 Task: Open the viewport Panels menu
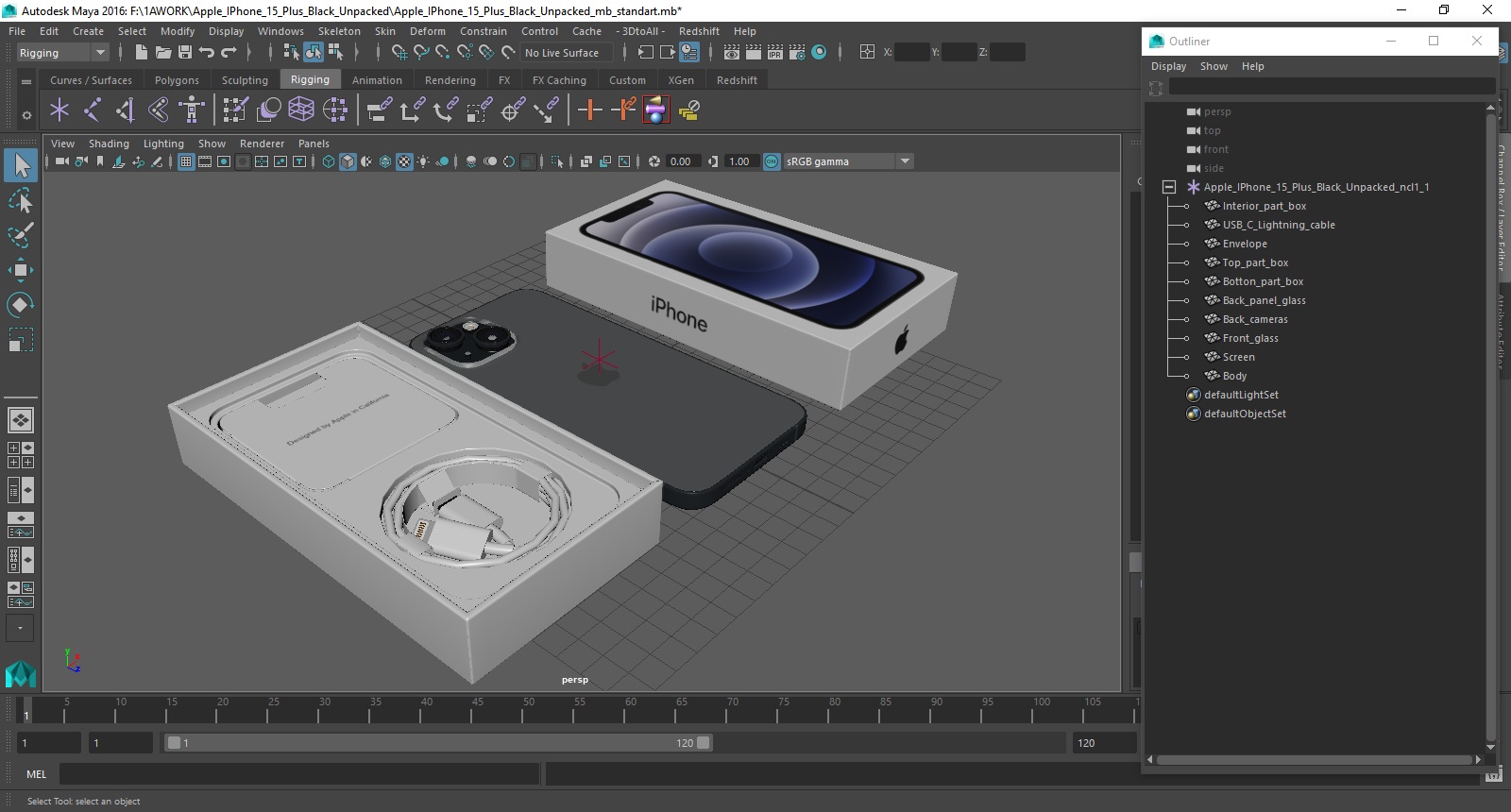click(314, 144)
